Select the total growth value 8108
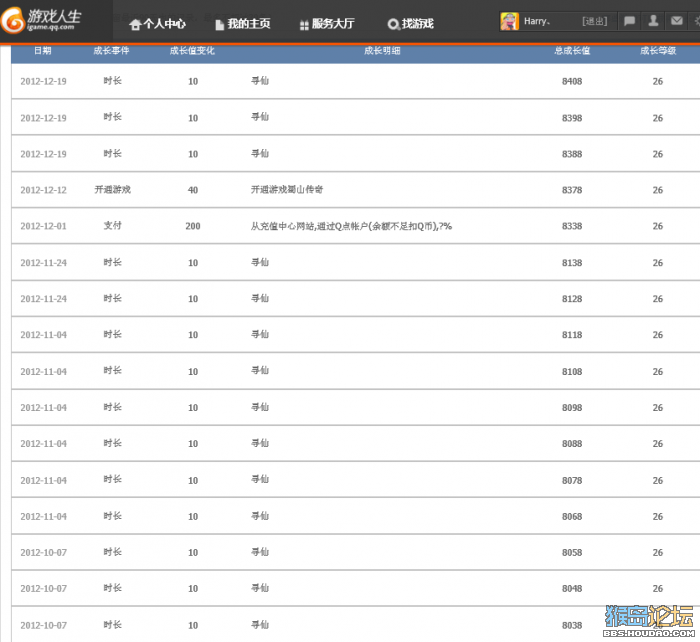700x642 pixels. (x=572, y=372)
